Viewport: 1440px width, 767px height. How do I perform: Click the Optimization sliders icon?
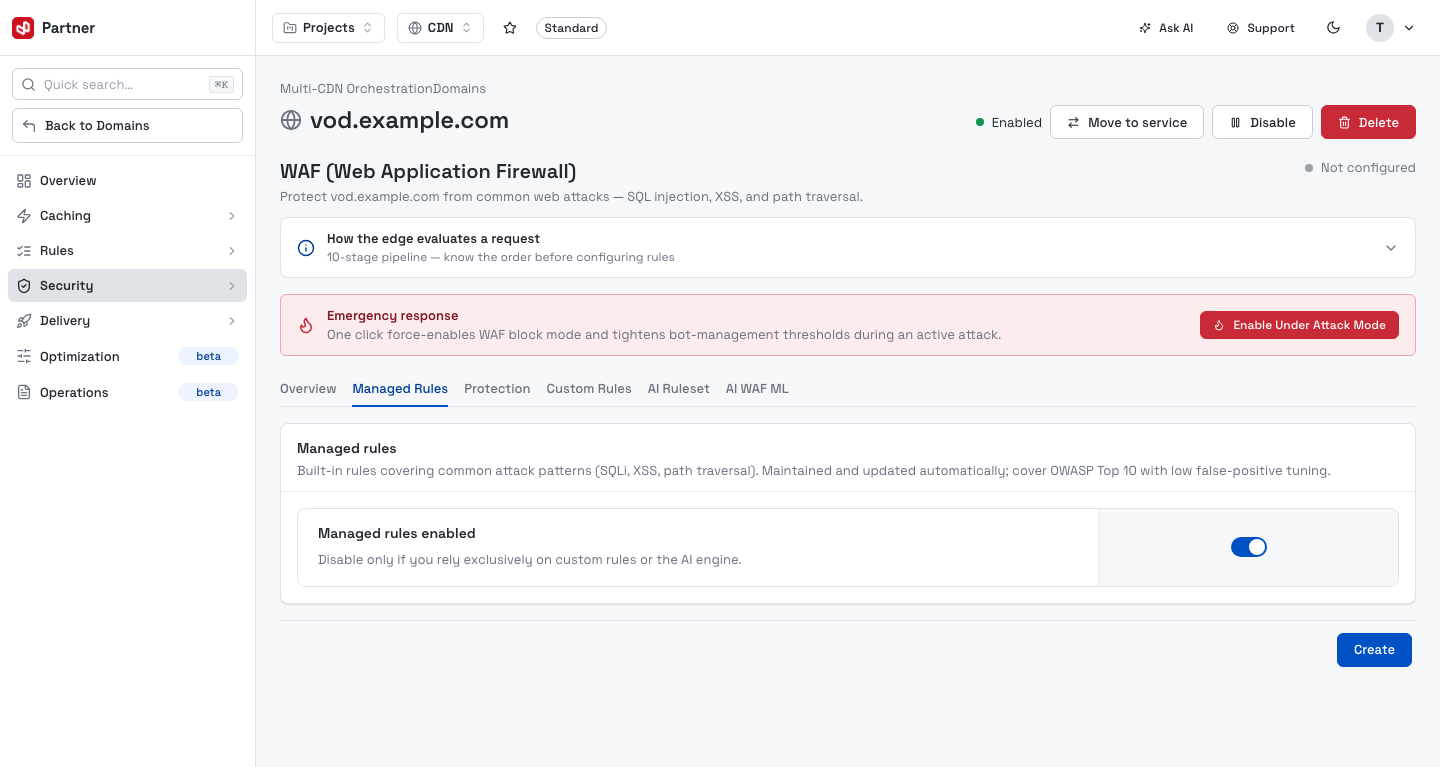click(24, 357)
